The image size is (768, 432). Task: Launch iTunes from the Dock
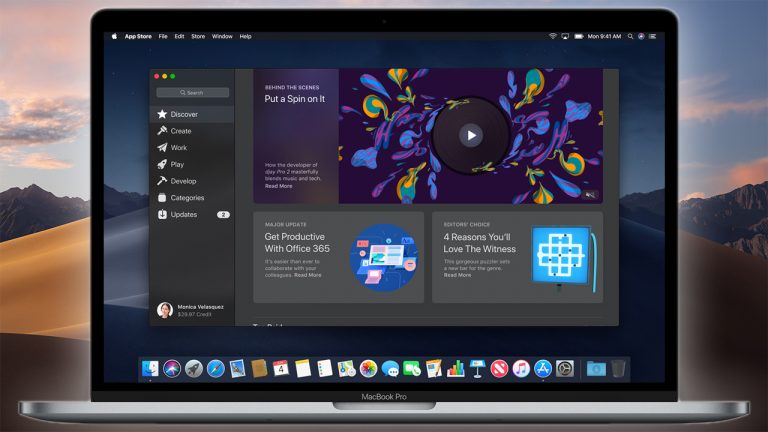(x=521, y=368)
